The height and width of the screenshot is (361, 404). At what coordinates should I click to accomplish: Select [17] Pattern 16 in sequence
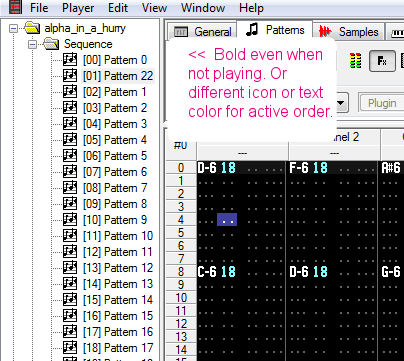pyautogui.click(x=118, y=332)
